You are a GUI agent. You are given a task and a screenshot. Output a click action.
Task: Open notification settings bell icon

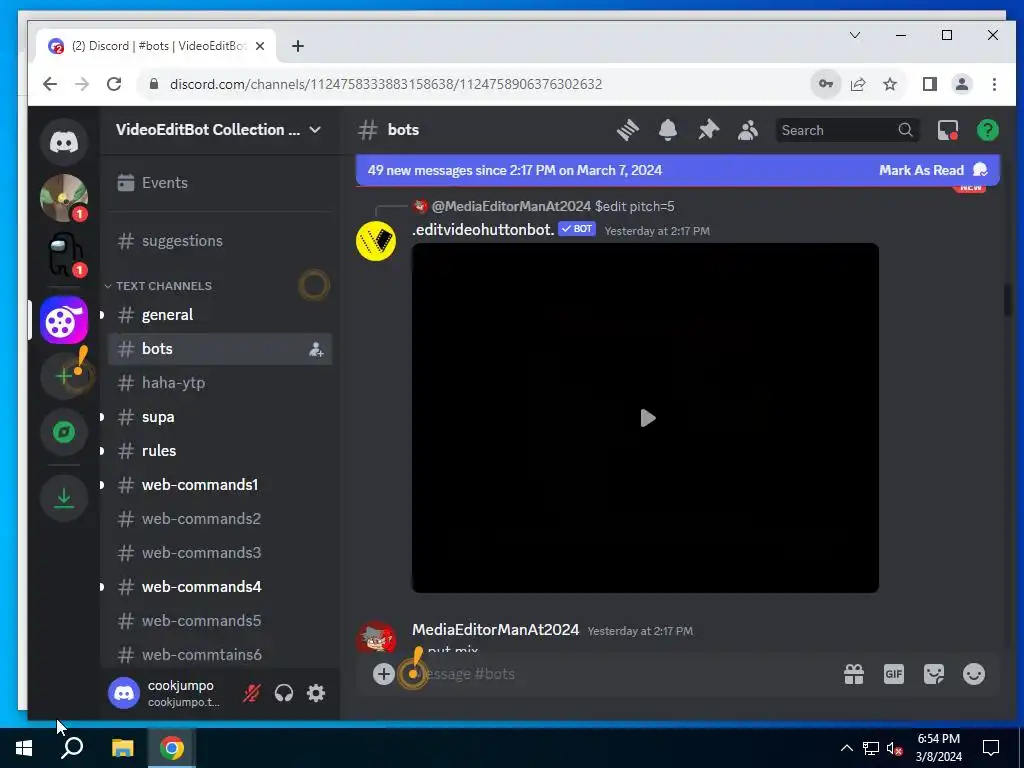coord(667,130)
